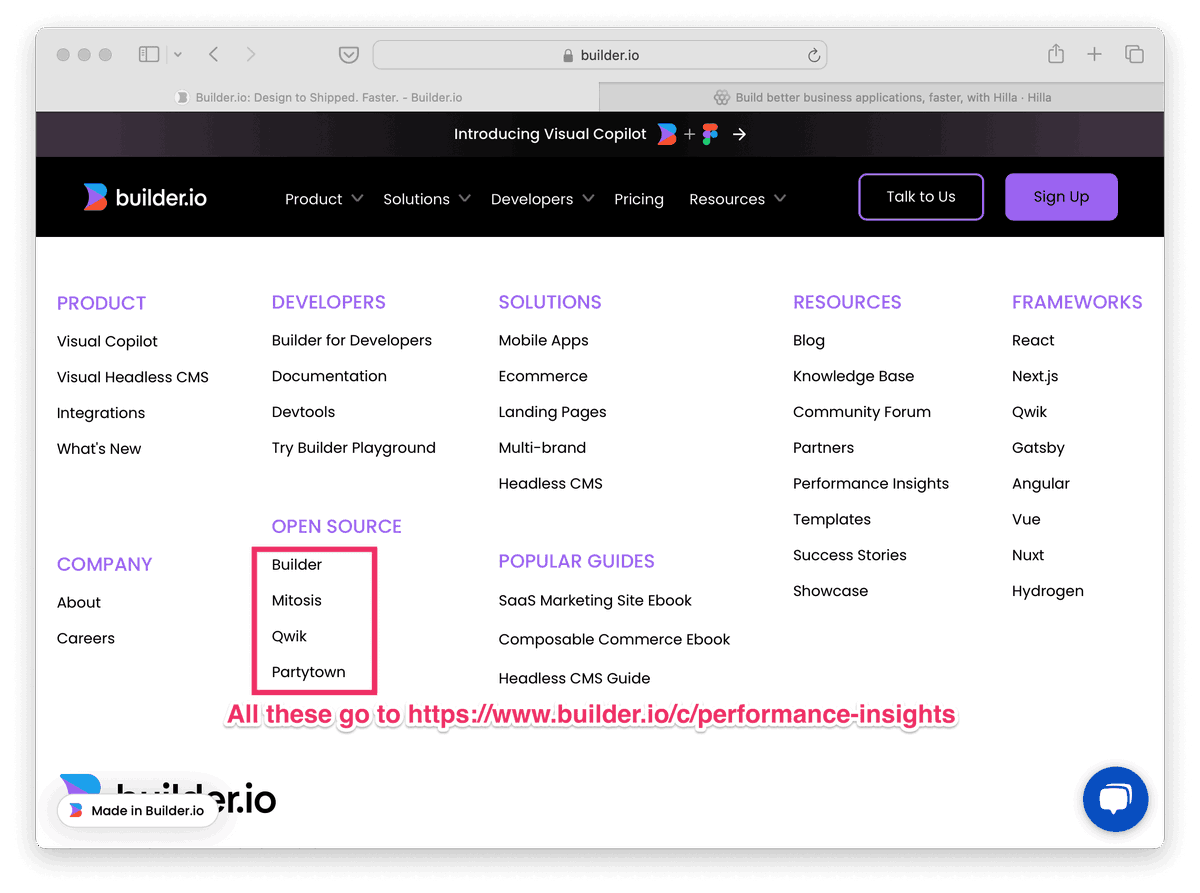This screenshot has width=1200, height=893.
Task: Open Composable Commerce Ebook guide
Action: (x=614, y=640)
